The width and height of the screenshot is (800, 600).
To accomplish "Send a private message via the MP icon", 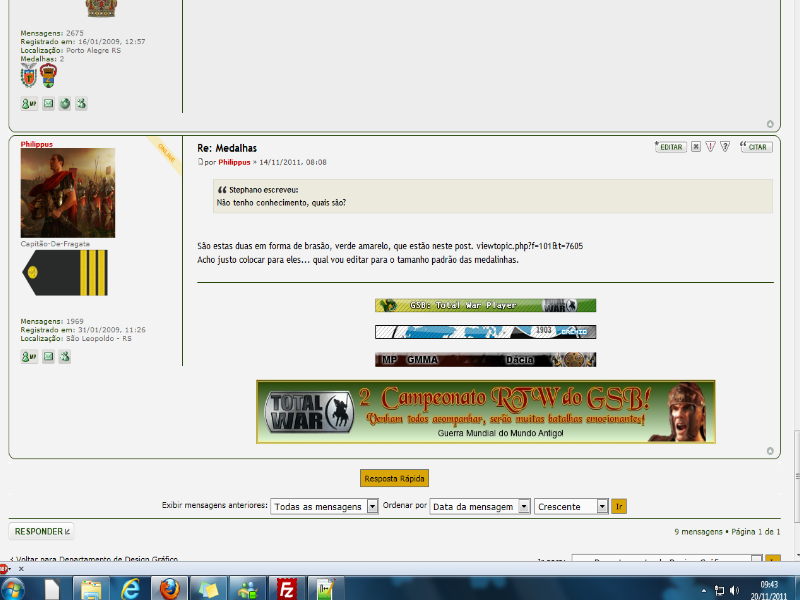I will coord(27,356).
